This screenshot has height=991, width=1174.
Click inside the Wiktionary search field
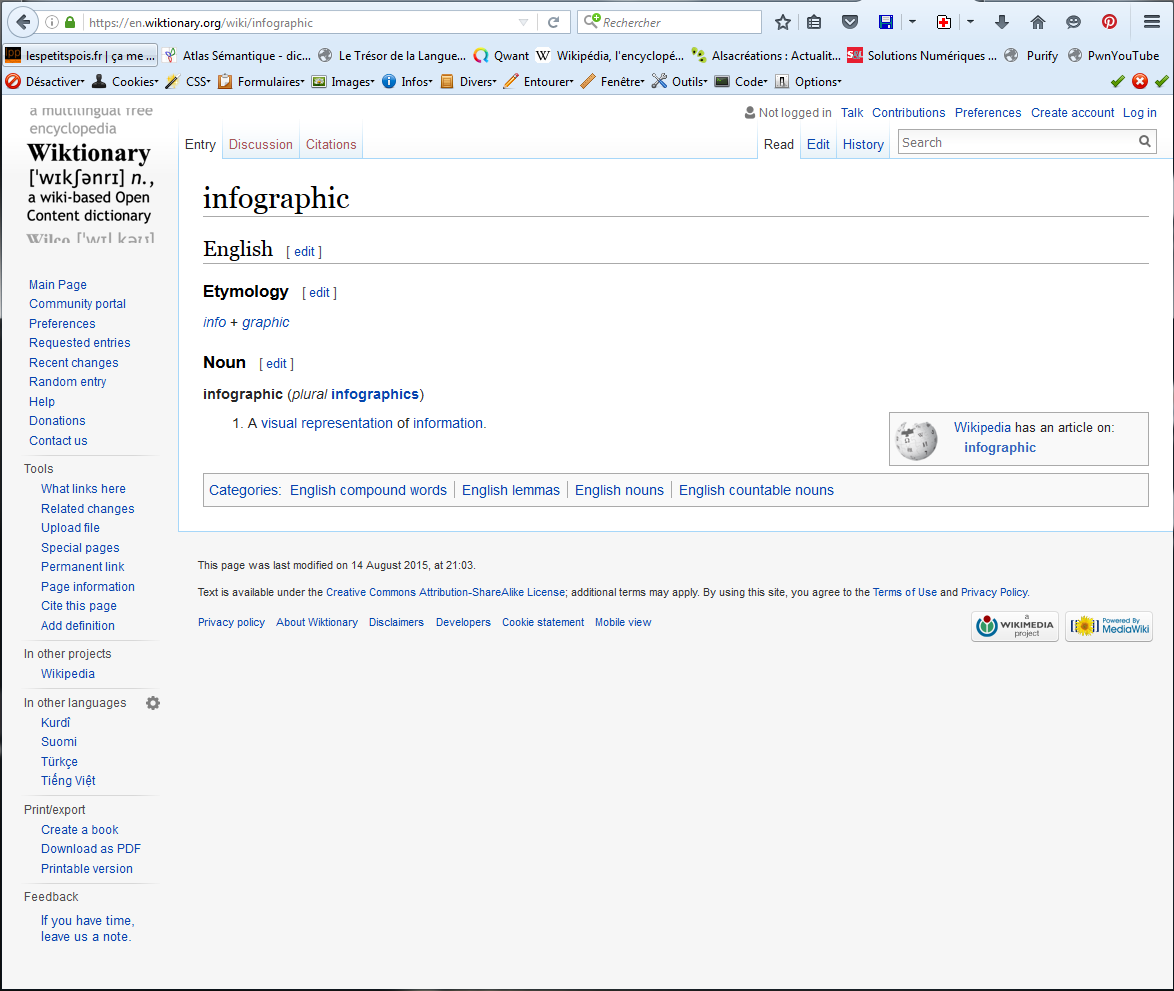1015,142
